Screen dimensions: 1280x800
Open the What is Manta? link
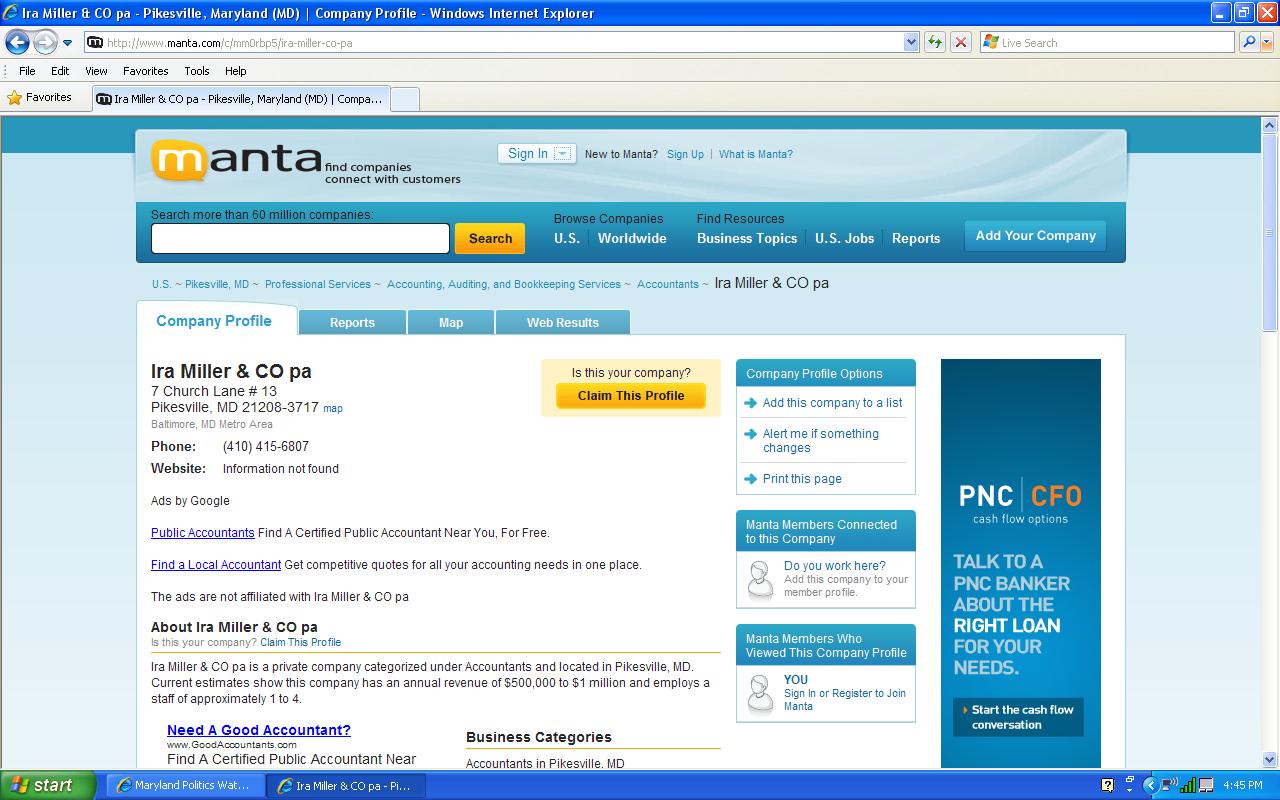coord(755,154)
